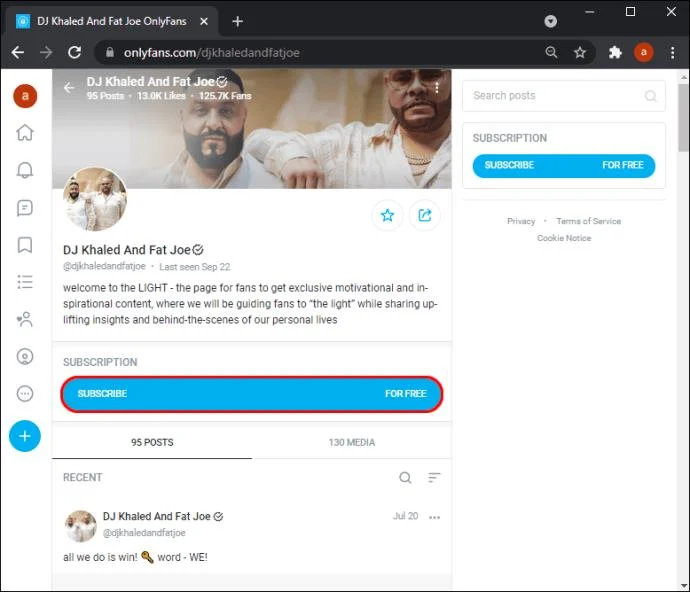Click the zoom magnifier in address bar

pyautogui.click(x=551, y=52)
